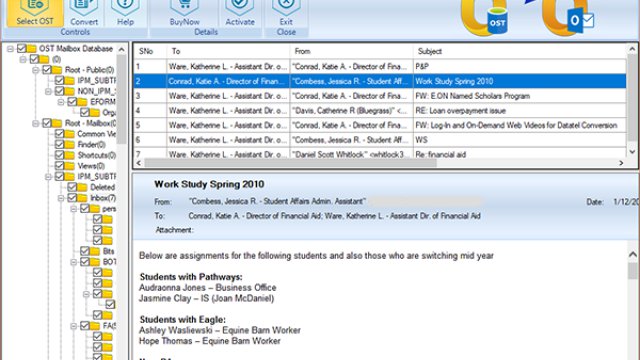Select the Orga folder under EFORMS
640x360 pixels.
click(x=109, y=112)
